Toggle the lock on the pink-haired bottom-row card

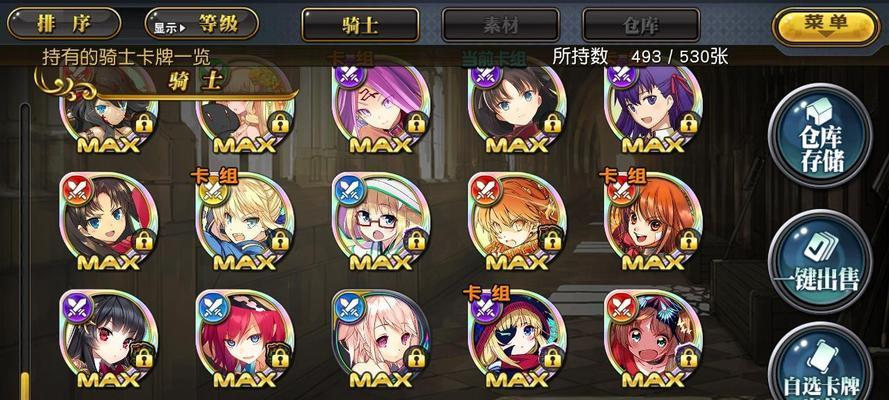(x=416, y=358)
